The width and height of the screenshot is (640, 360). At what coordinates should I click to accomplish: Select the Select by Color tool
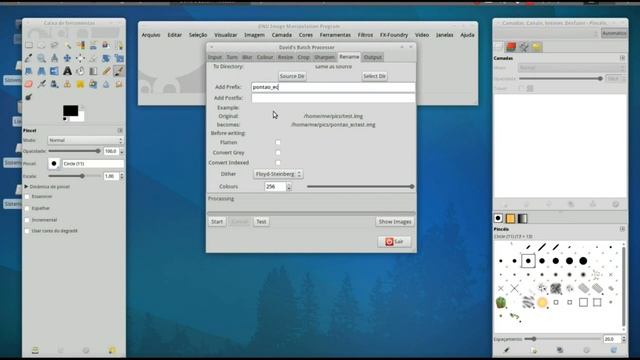tap(80, 45)
